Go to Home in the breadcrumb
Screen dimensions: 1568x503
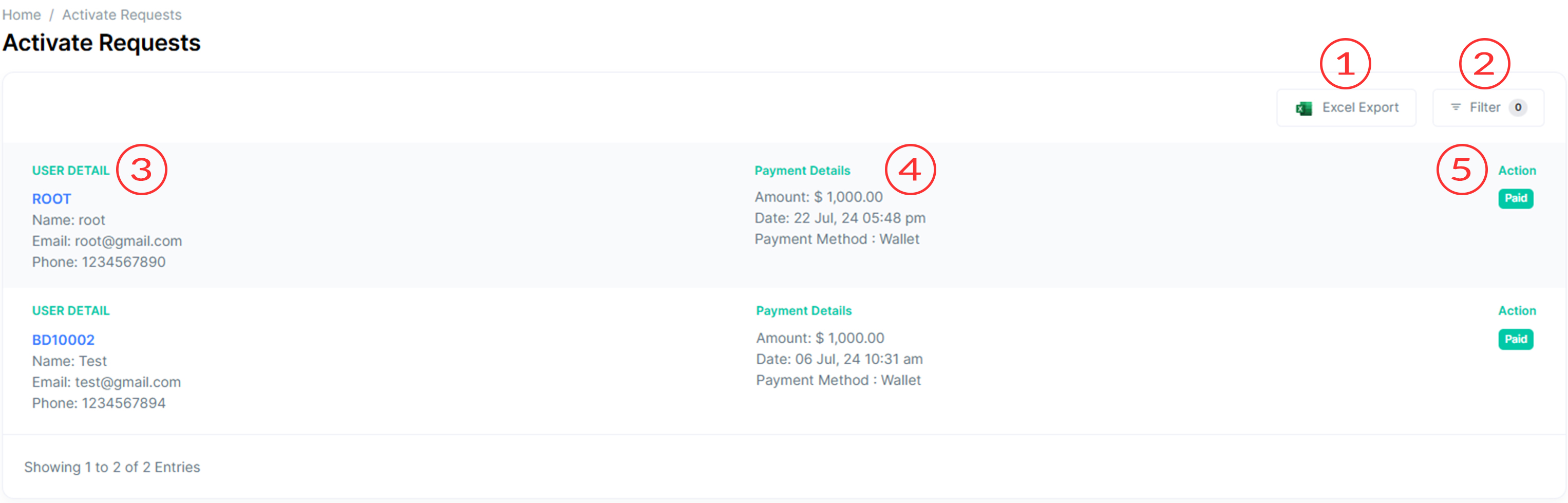tap(21, 14)
